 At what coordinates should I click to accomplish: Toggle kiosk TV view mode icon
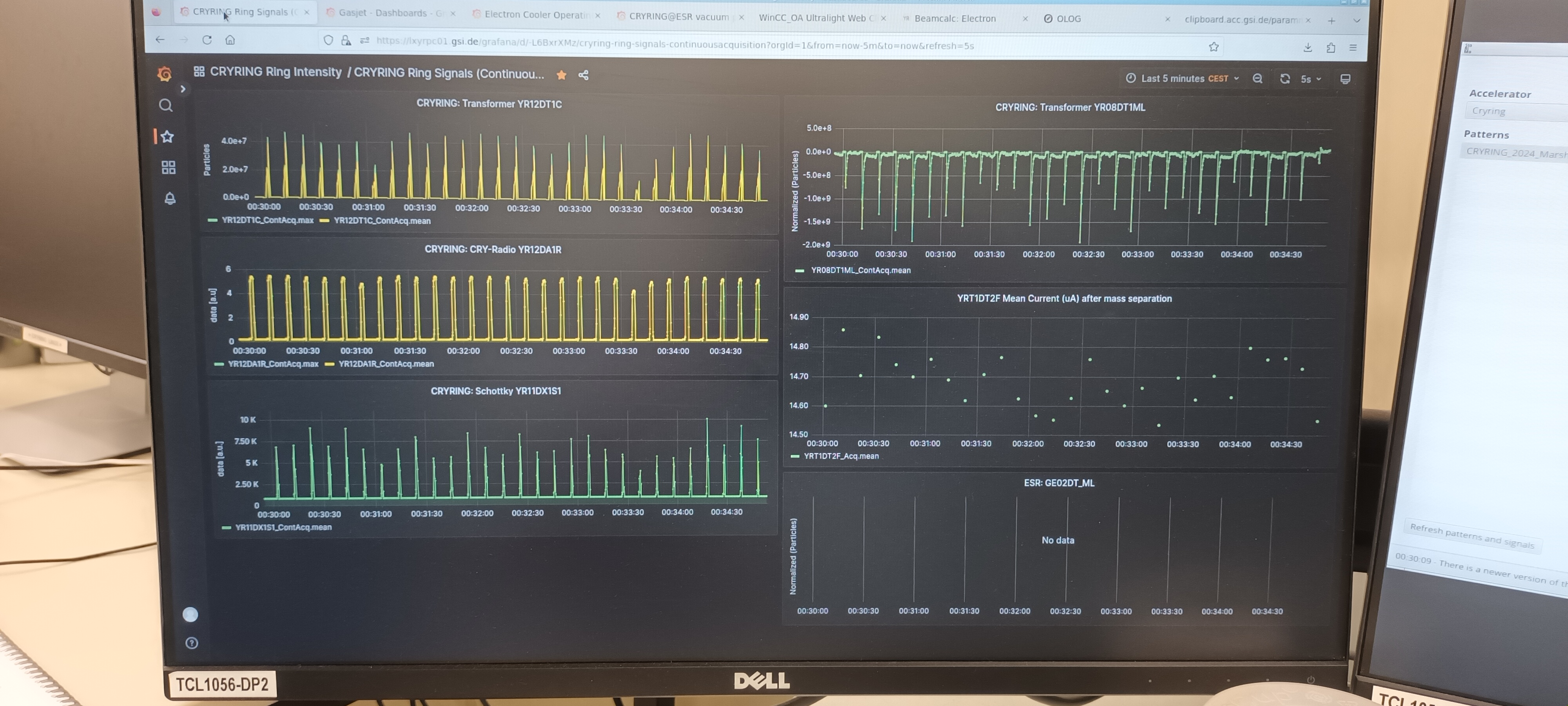[x=1345, y=79]
